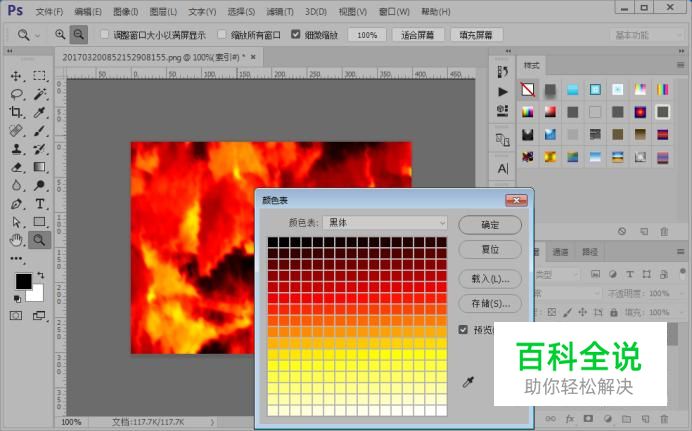The width and height of the screenshot is (692, 431).
Task: Select the Path Selection tool
Action: tap(16, 221)
